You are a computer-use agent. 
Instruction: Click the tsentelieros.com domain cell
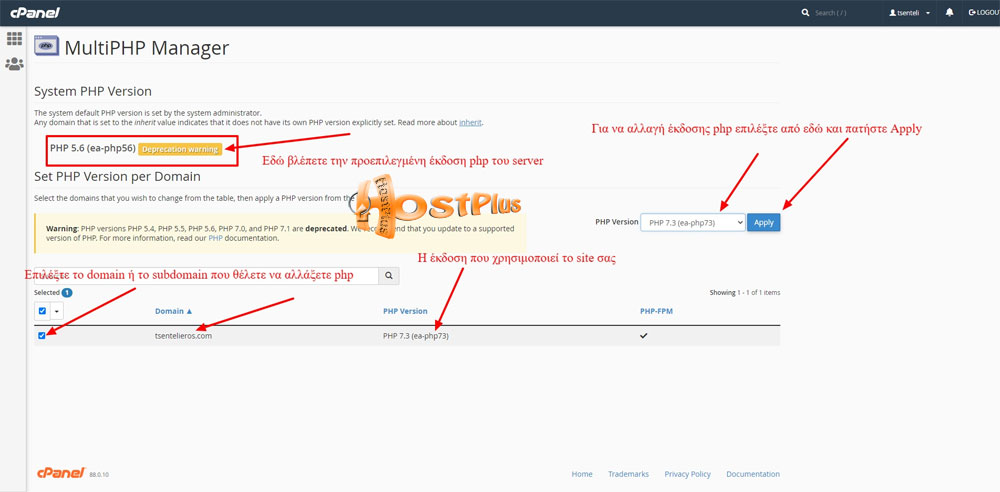click(x=183, y=336)
